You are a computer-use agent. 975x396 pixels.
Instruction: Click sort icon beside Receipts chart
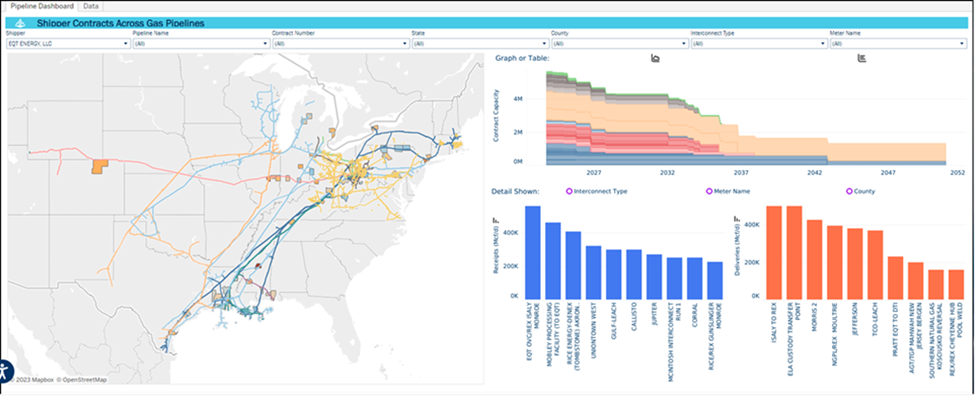496,220
